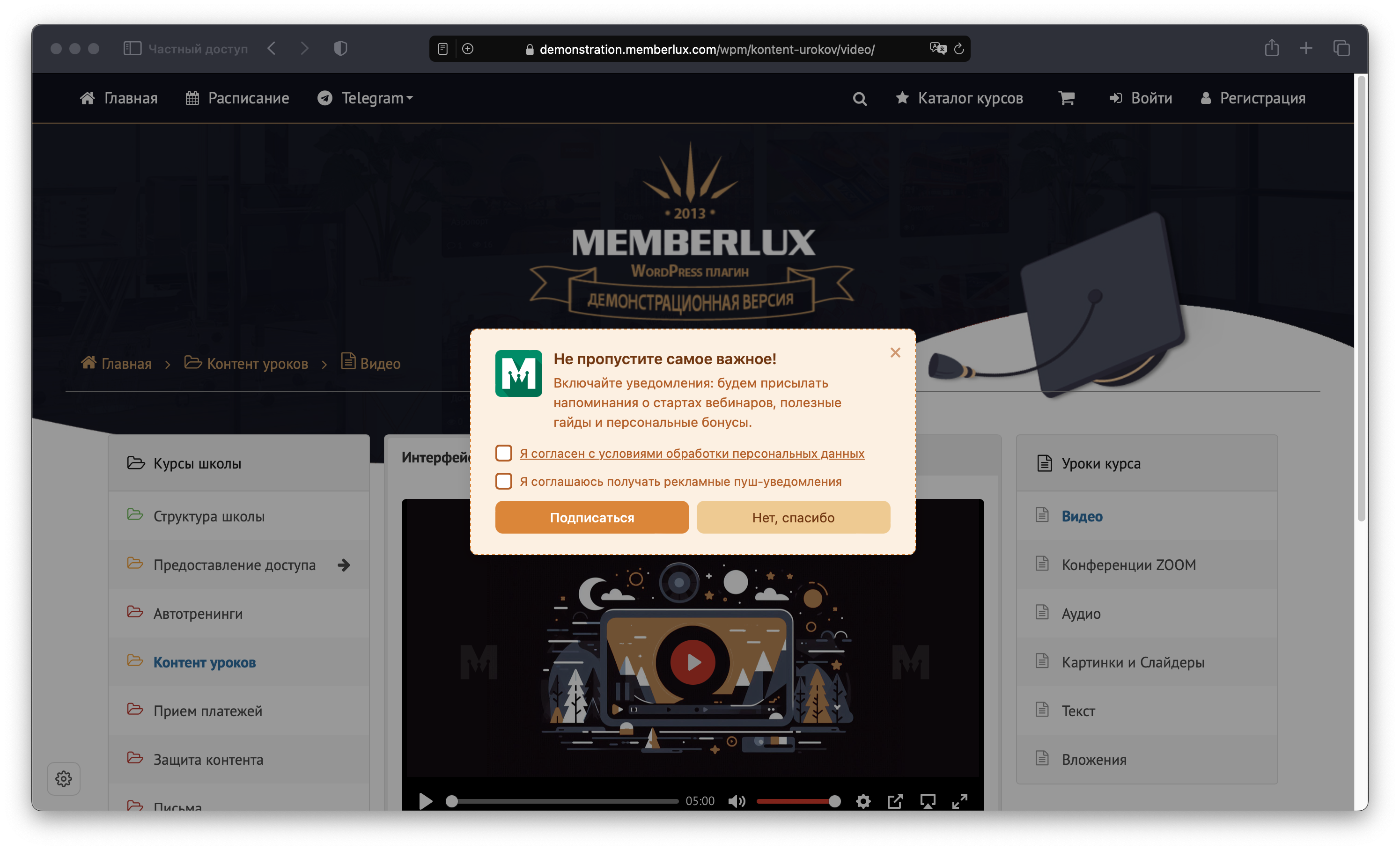
Task: Click the Подписаться button
Action: (592, 517)
